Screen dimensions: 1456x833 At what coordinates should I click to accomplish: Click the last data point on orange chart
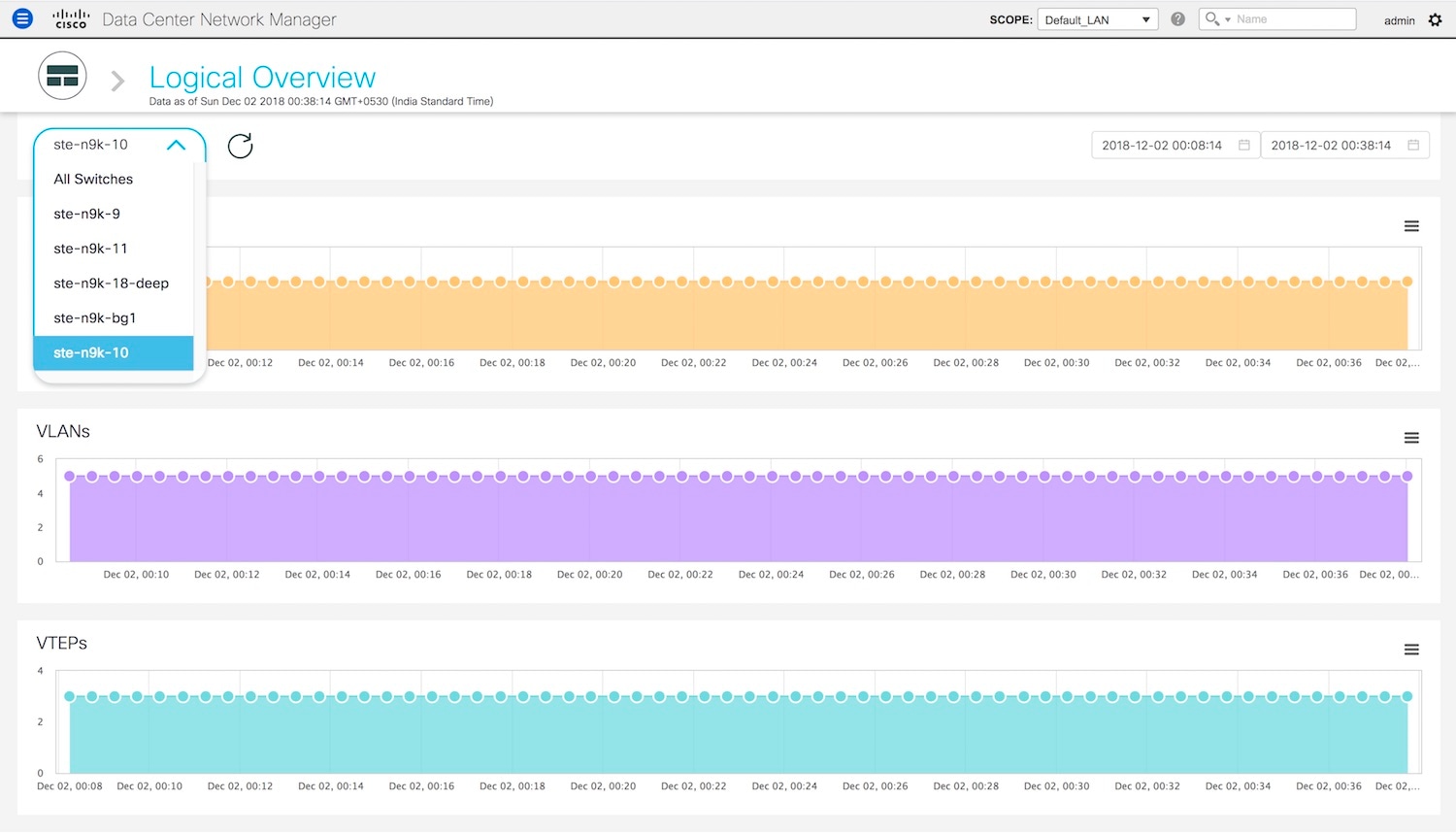tap(1407, 282)
